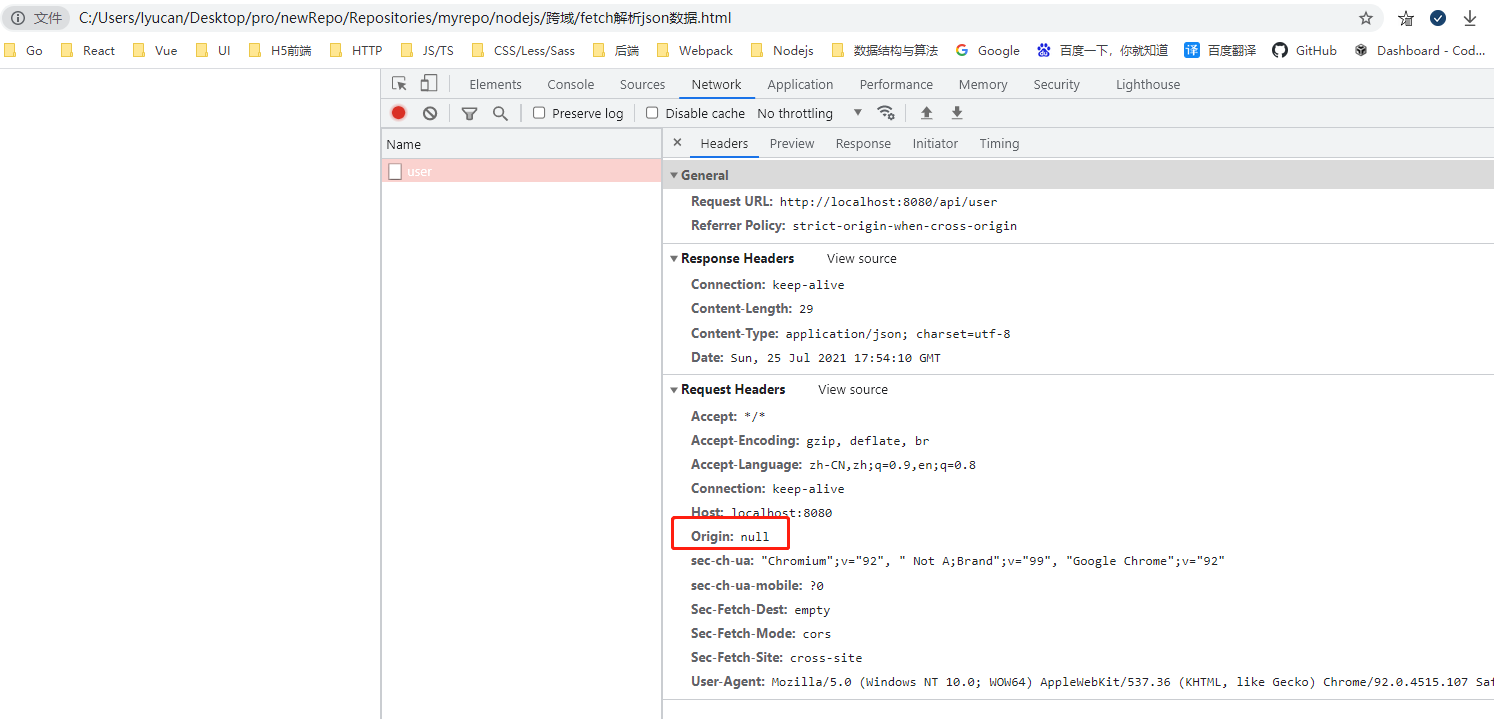
Task: Click the Referrer Policy value strict-origin-when-cross-origin
Action: click(904, 226)
